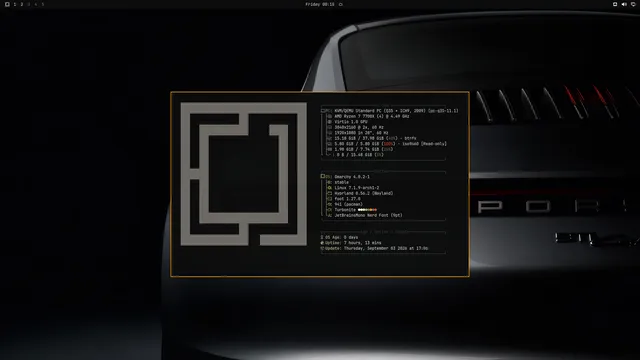Click the "5.80 GiB / 5.80 GiB" read-only line

coord(390,144)
